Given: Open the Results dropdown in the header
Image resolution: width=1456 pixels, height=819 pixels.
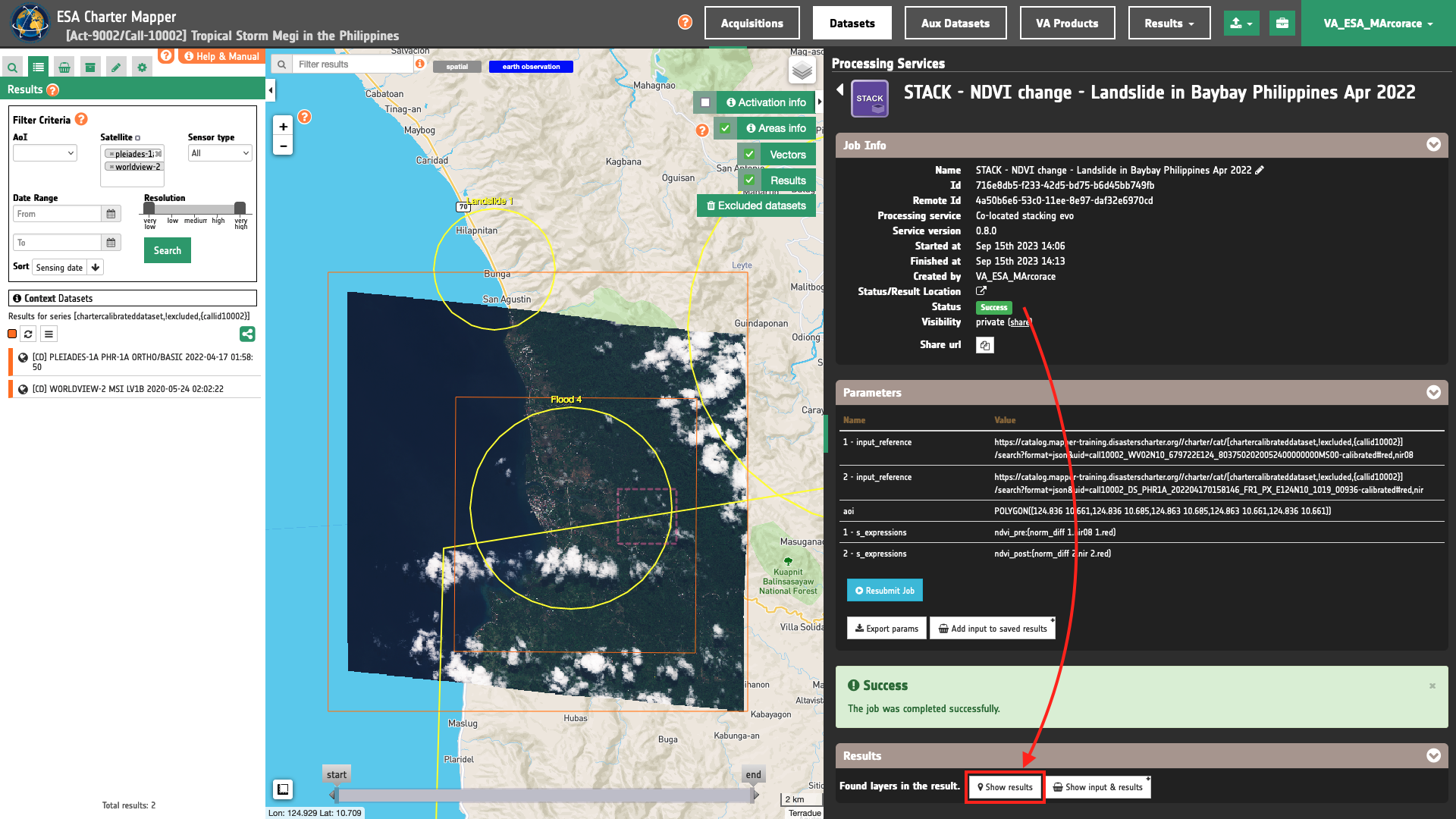Looking at the screenshot, I should 1169,24.
